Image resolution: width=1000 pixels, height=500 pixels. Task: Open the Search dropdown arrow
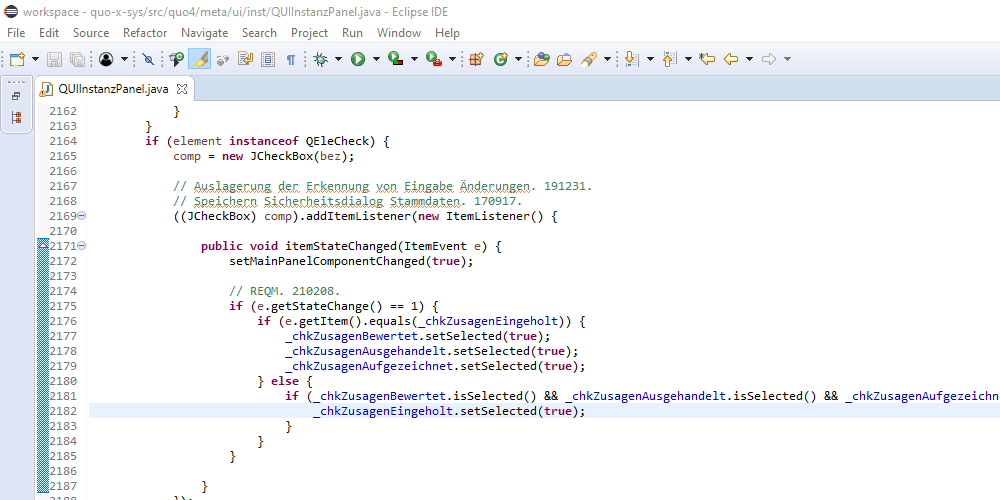click(x=607, y=59)
